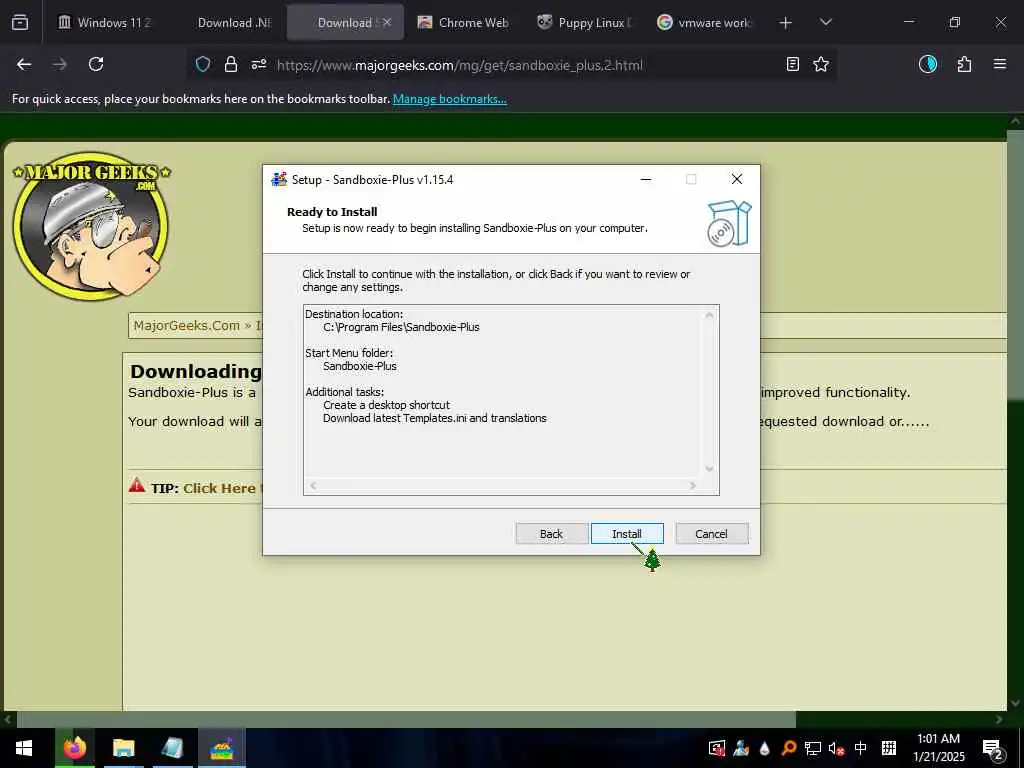Toggle reader view icon

point(792,64)
